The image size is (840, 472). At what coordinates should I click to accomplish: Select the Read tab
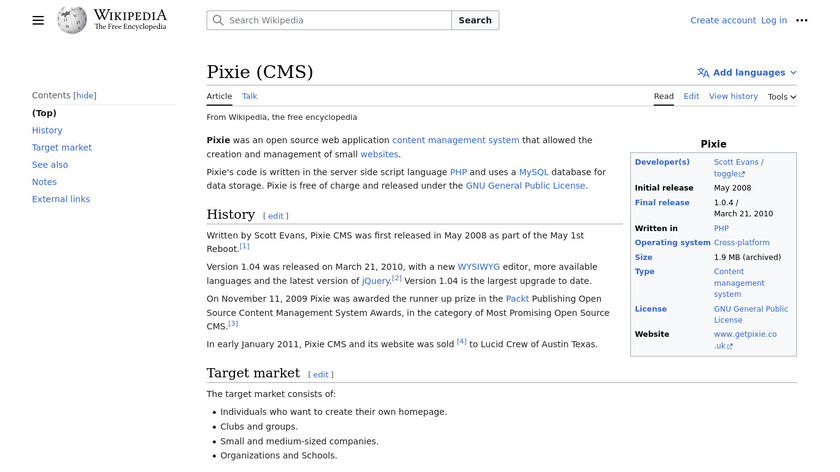tap(663, 96)
